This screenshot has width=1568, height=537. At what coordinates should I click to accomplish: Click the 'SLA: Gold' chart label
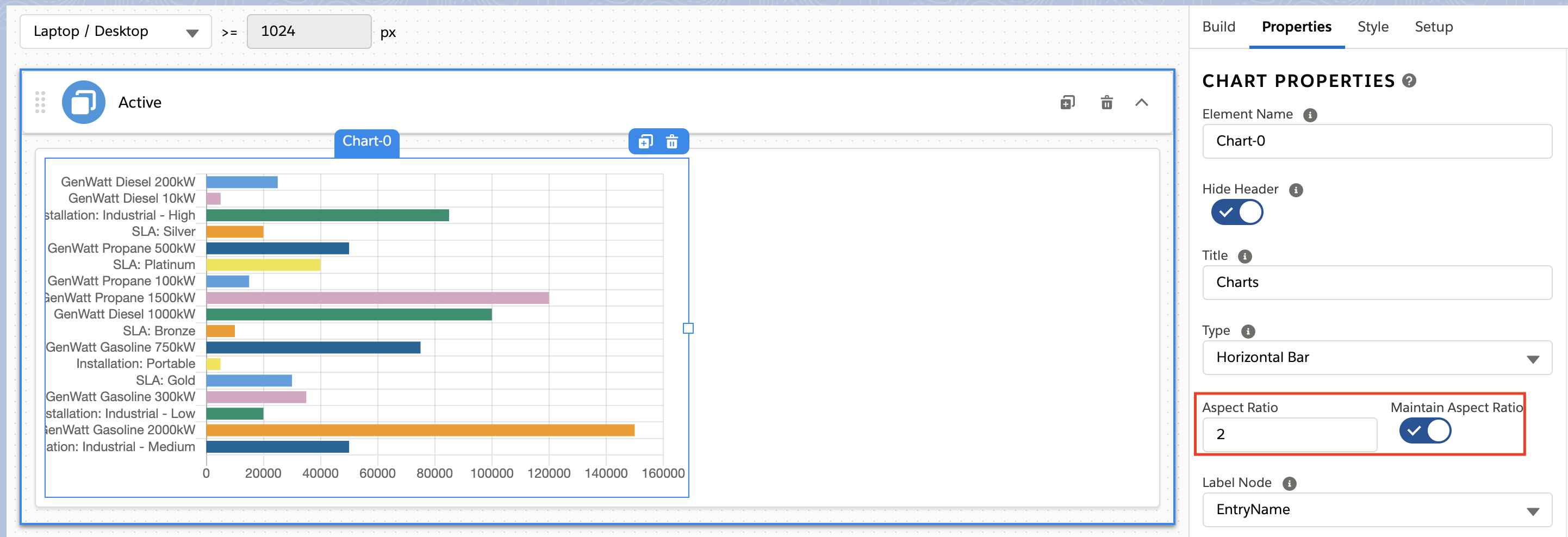point(166,380)
